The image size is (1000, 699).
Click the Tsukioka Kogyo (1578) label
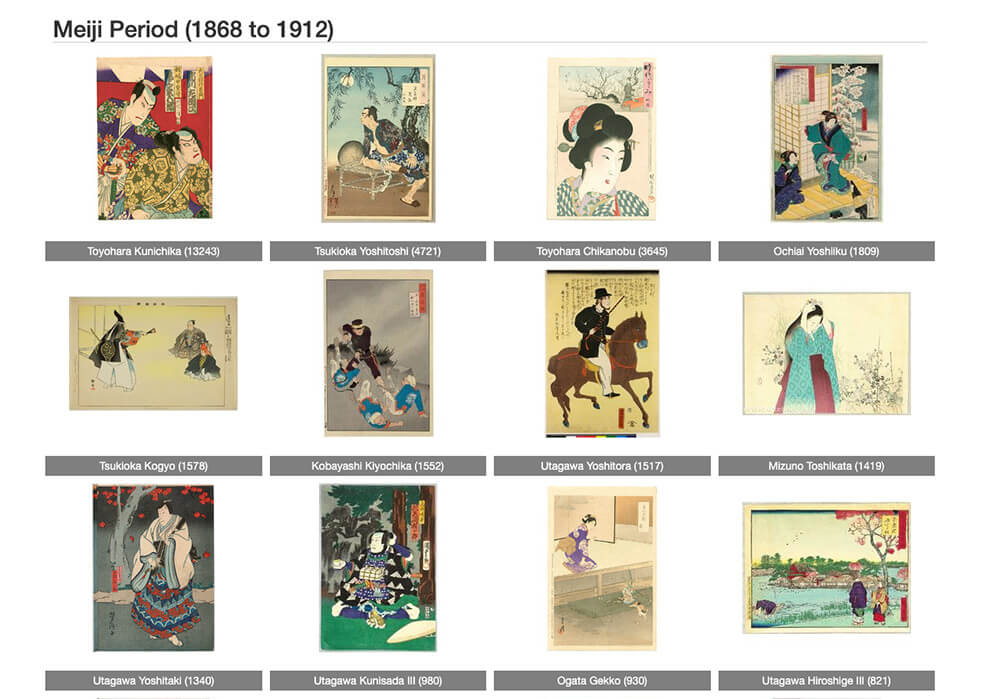(154, 466)
